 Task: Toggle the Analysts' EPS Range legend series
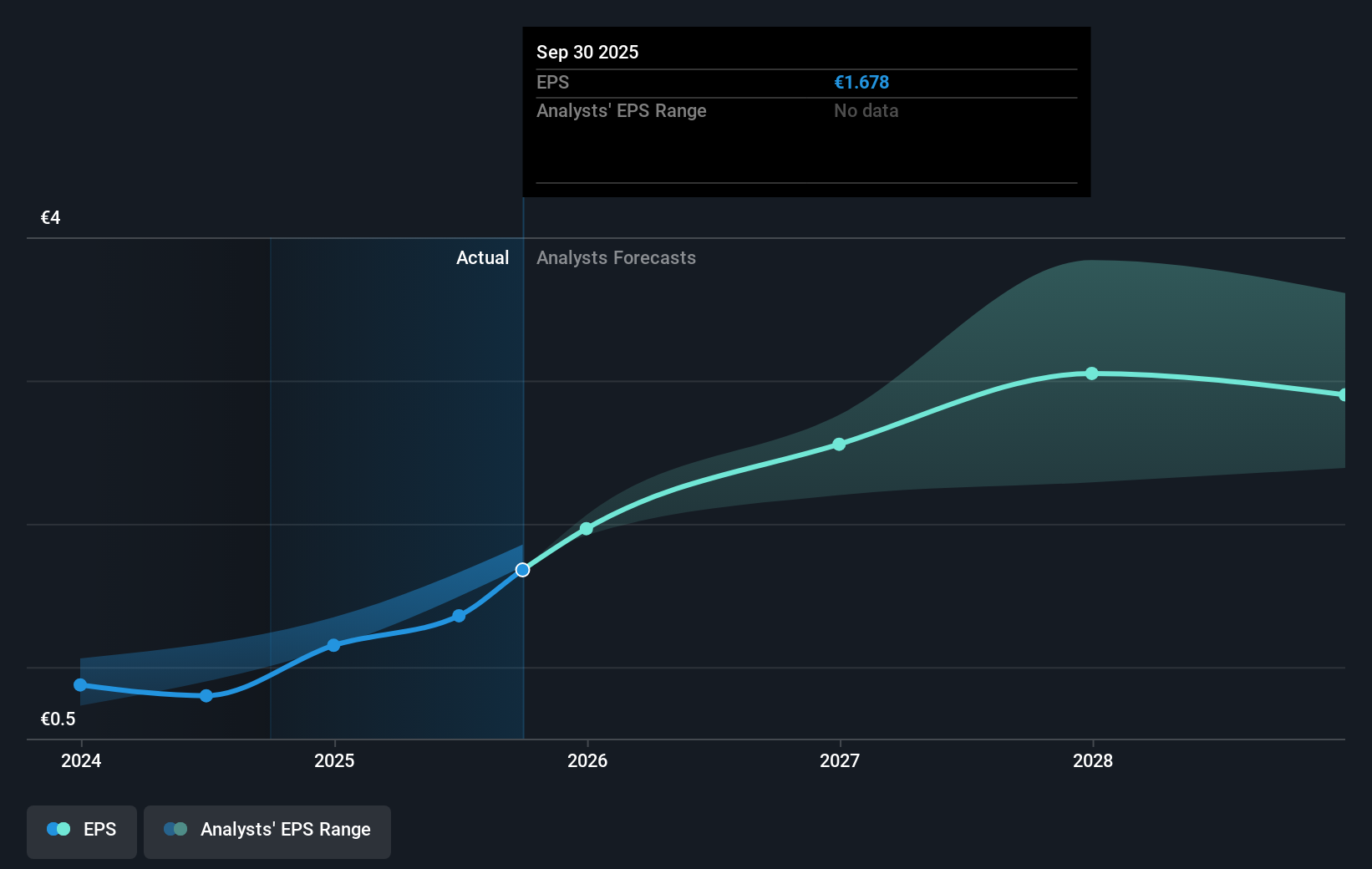(x=267, y=831)
